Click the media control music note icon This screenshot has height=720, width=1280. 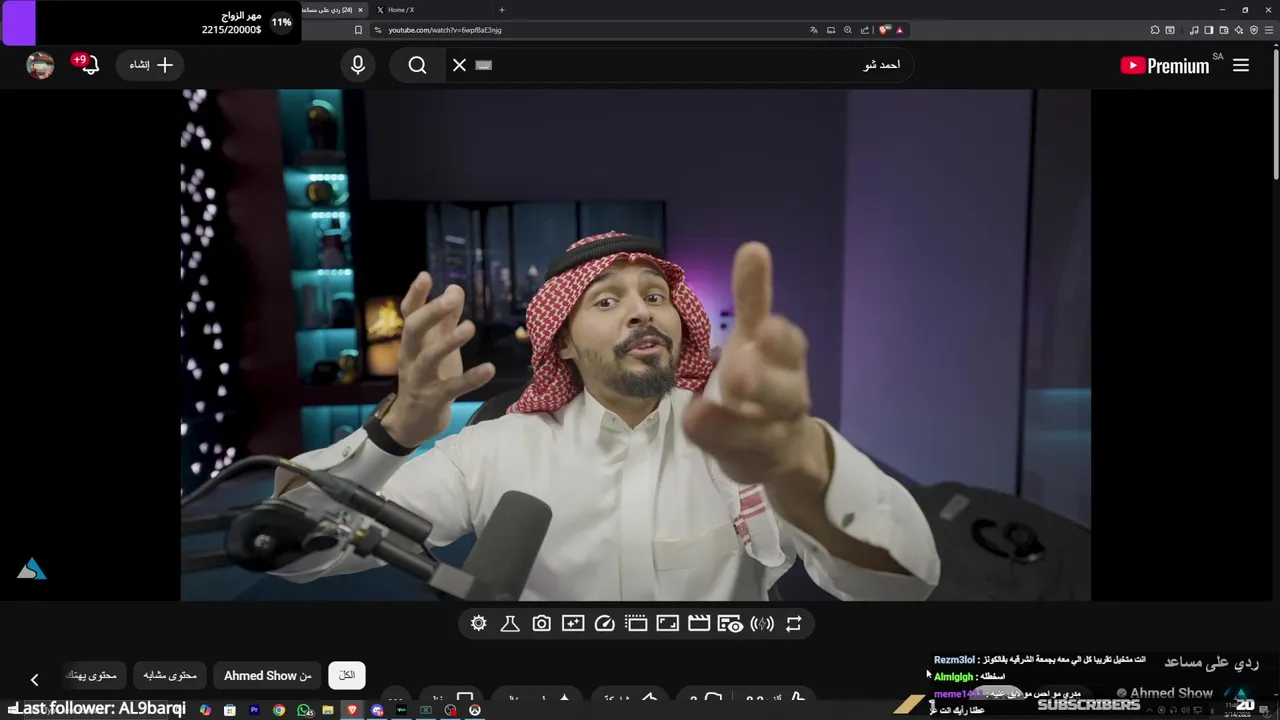pyautogui.click(x=1194, y=30)
